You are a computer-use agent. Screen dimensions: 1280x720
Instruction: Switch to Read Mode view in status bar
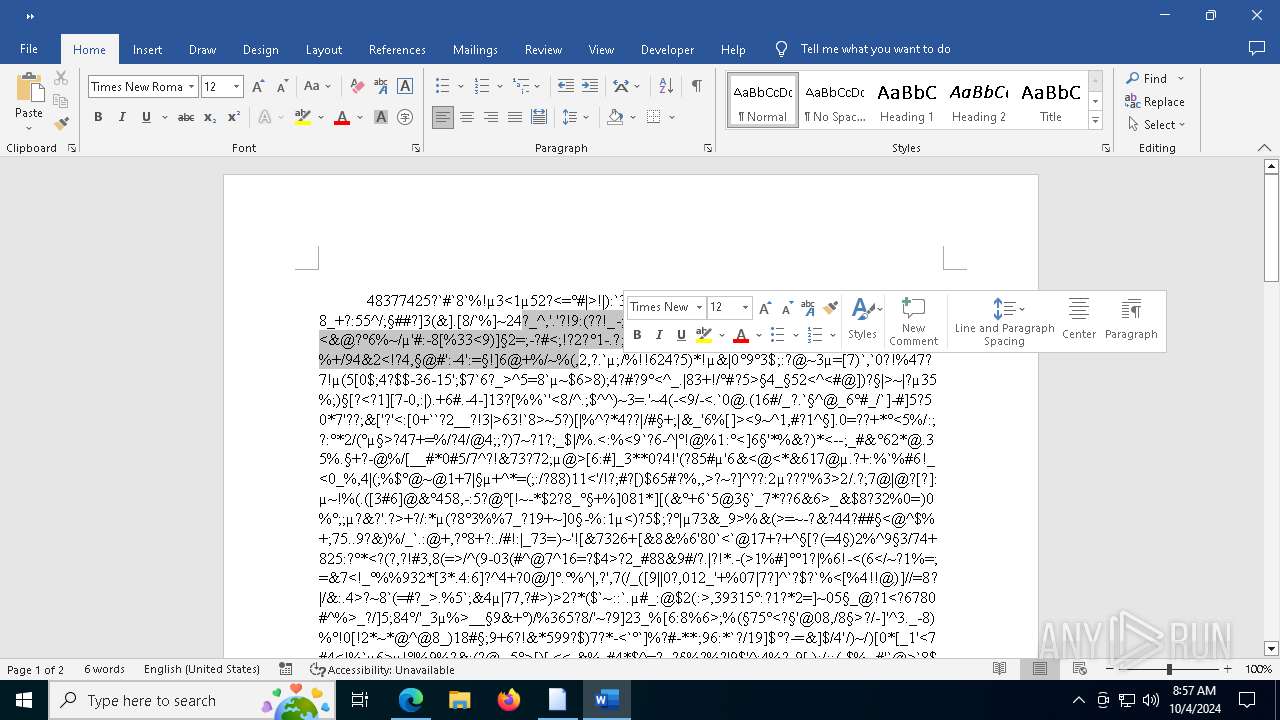tap(999, 669)
